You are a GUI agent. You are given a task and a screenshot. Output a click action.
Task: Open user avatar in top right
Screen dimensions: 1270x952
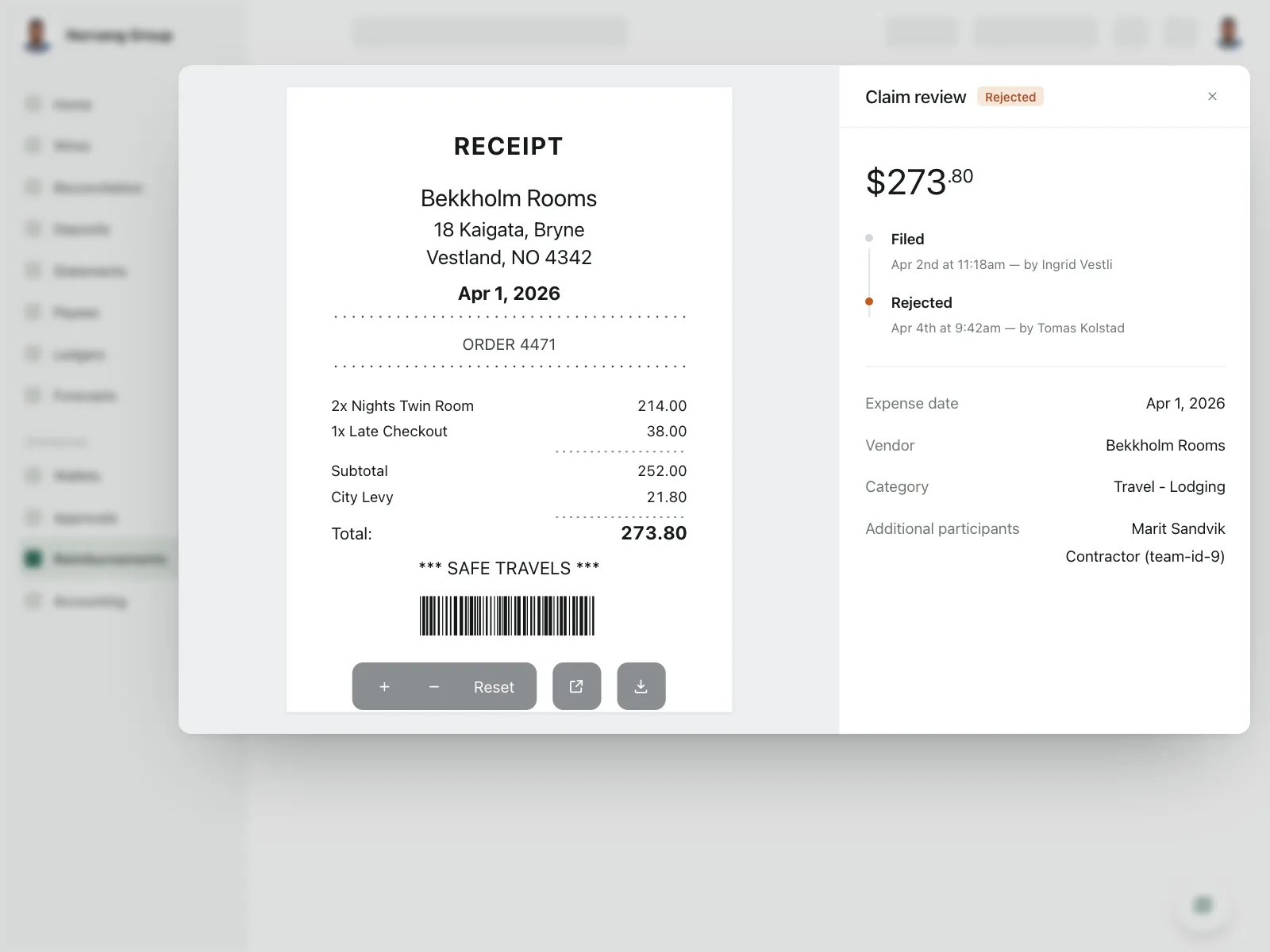[1229, 33]
